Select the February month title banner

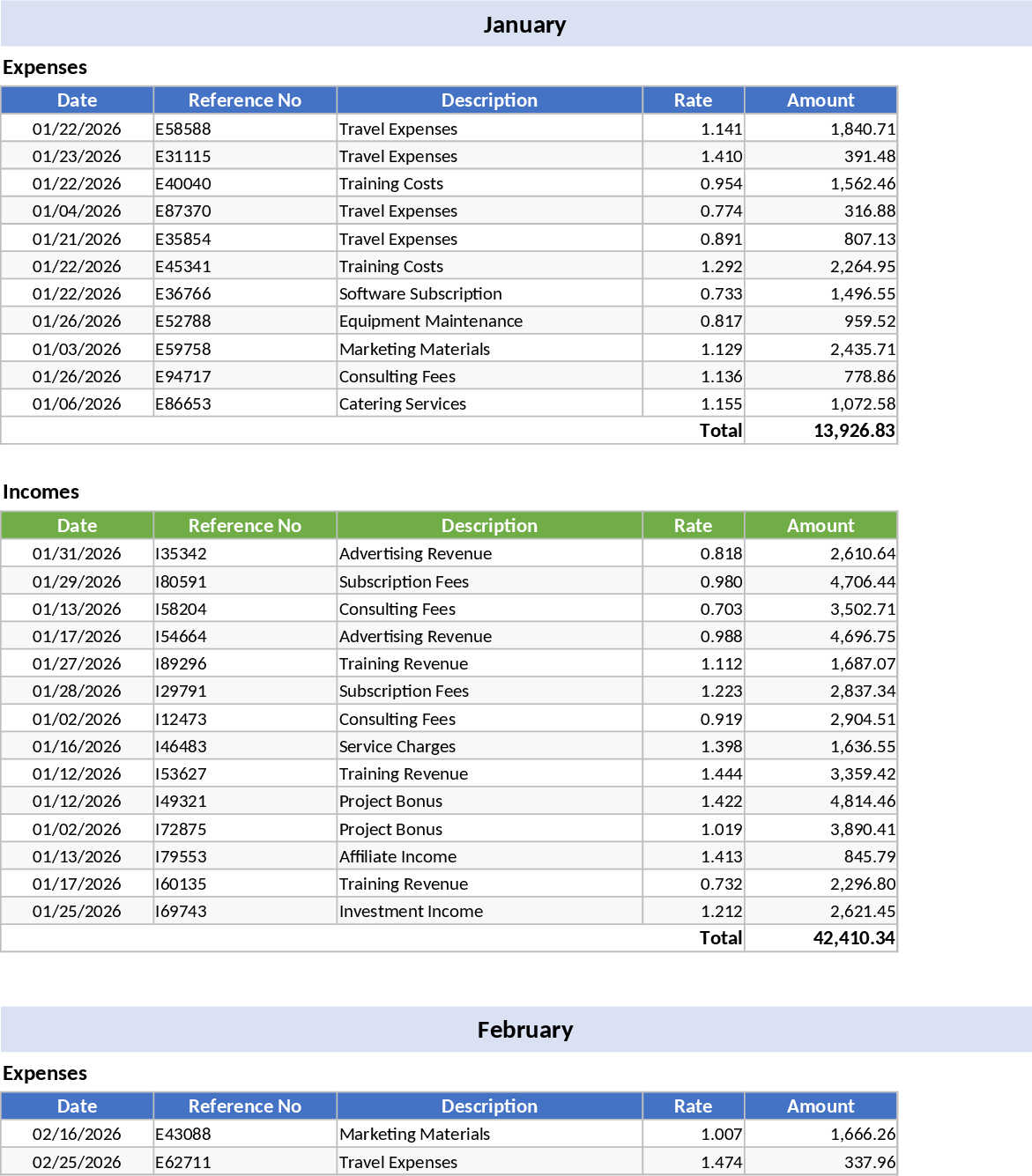coord(524,1029)
